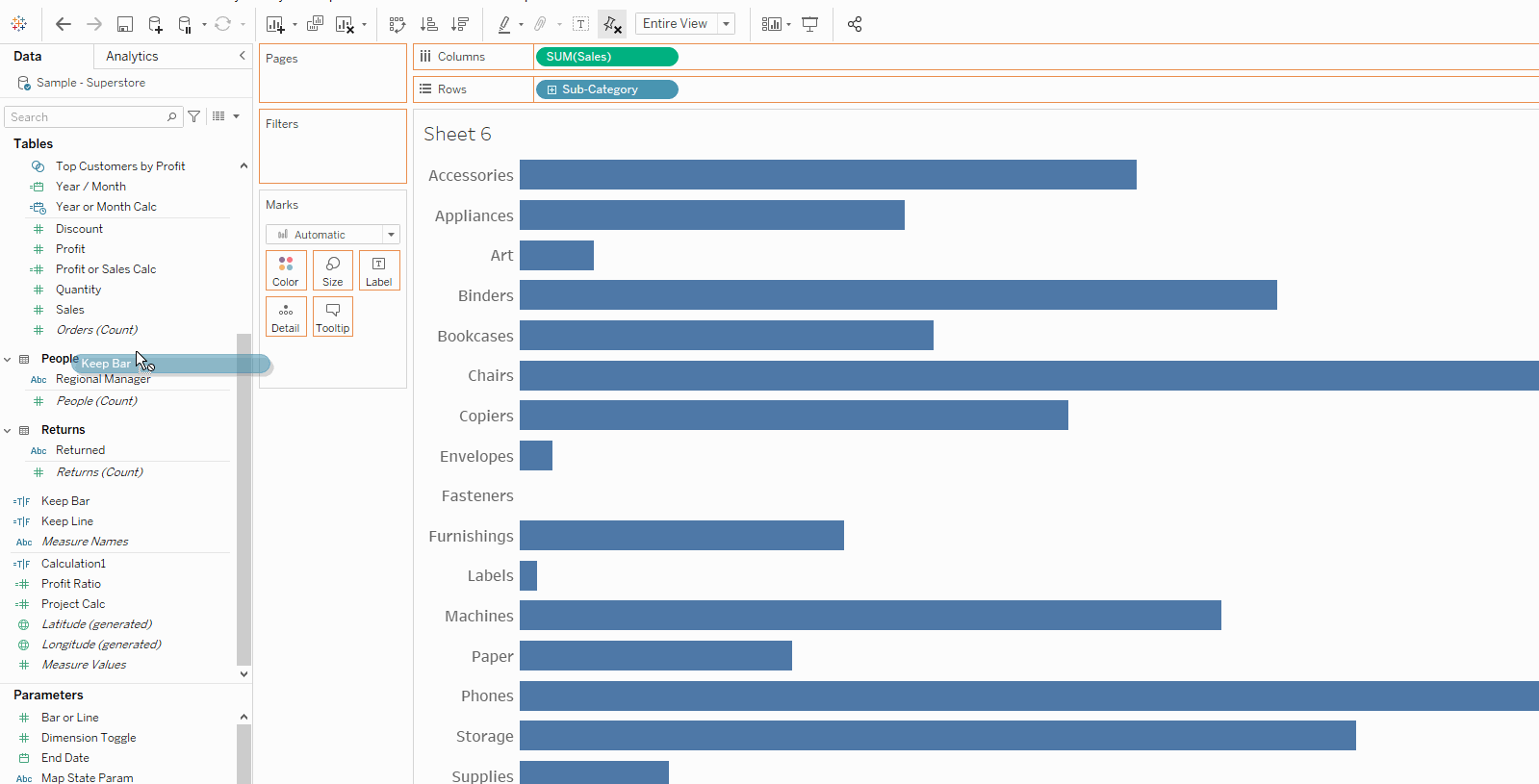Filter fields in the Data pane
Image resolution: width=1539 pixels, height=784 pixels.
click(x=194, y=116)
